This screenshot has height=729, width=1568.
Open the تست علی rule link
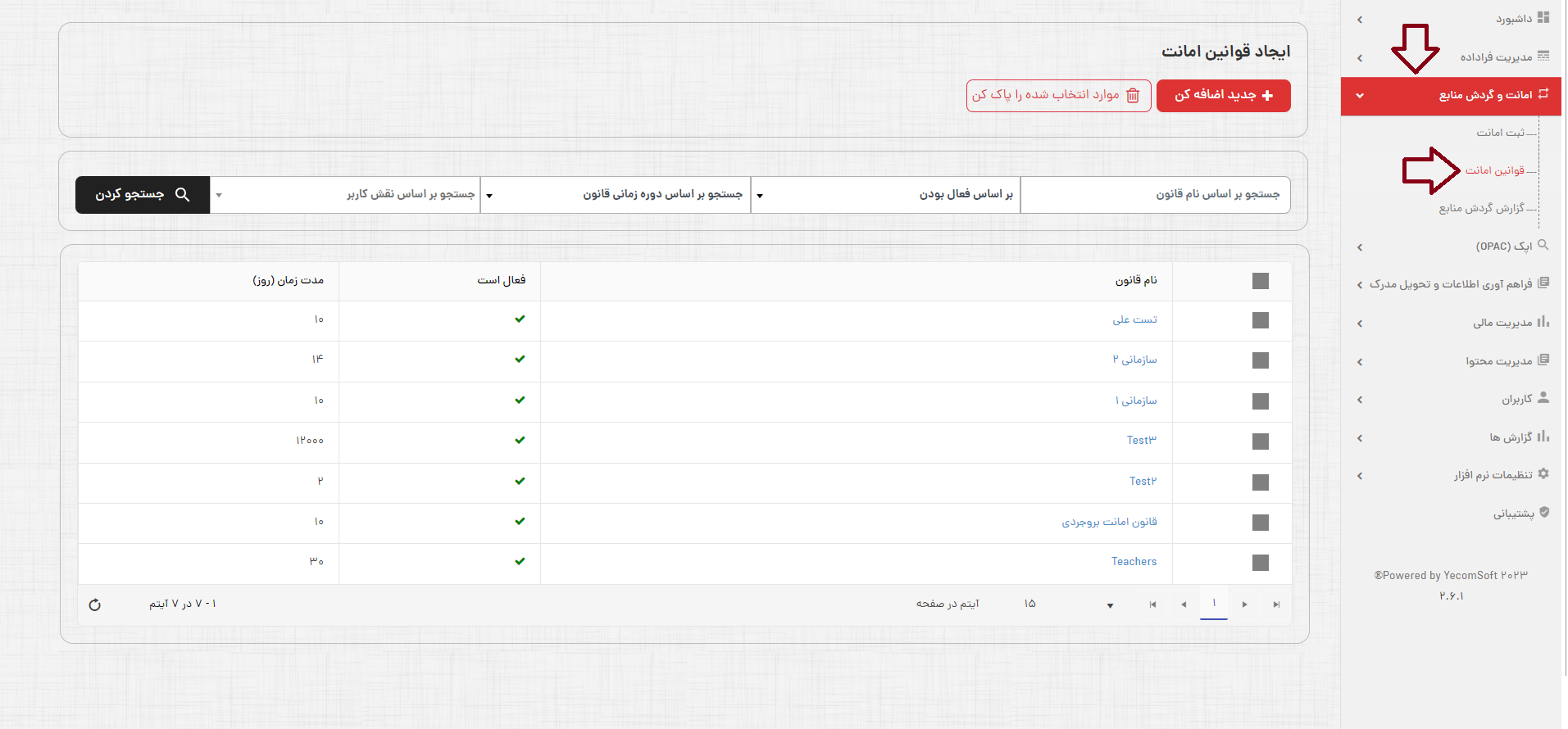tap(1135, 319)
